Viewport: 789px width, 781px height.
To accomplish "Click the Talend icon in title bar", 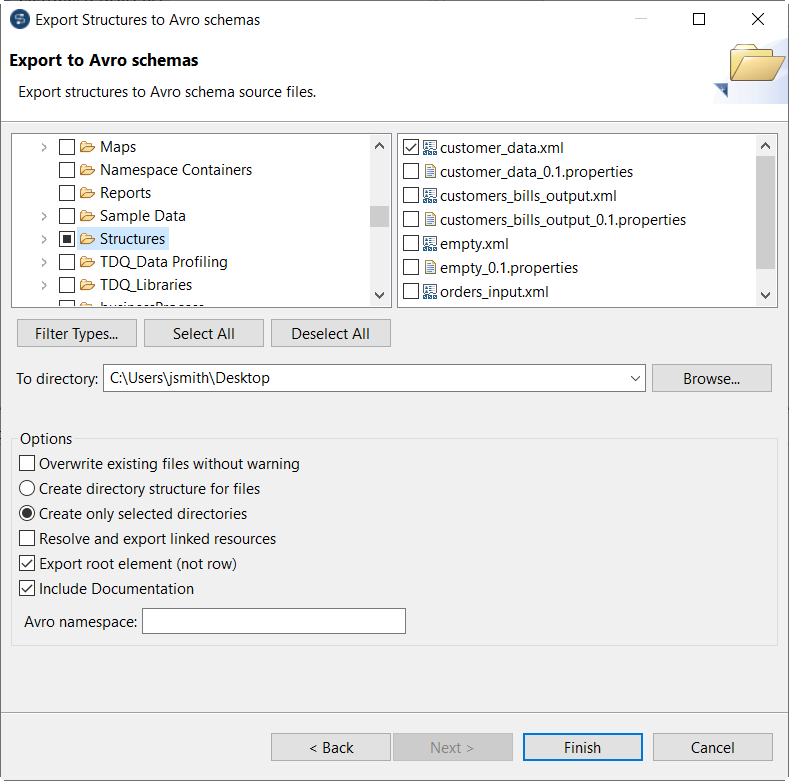I will [20, 20].
